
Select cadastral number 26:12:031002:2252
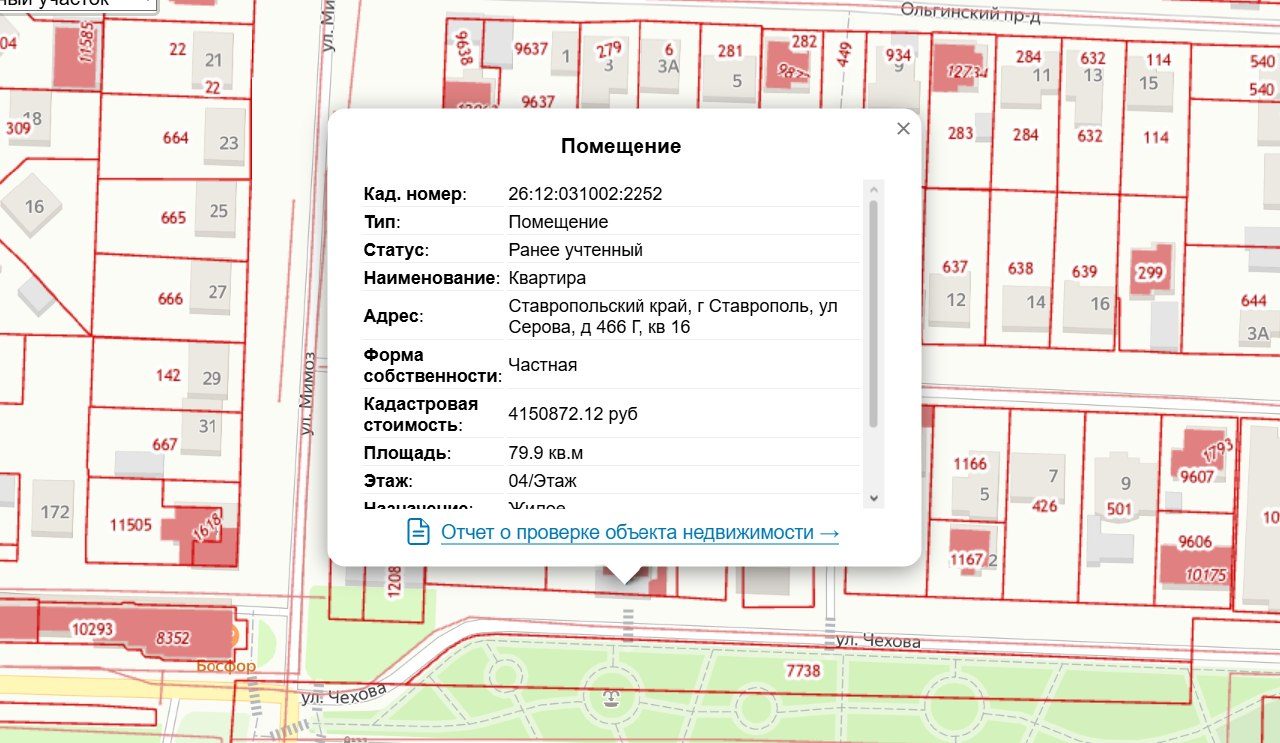pyautogui.click(x=585, y=194)
